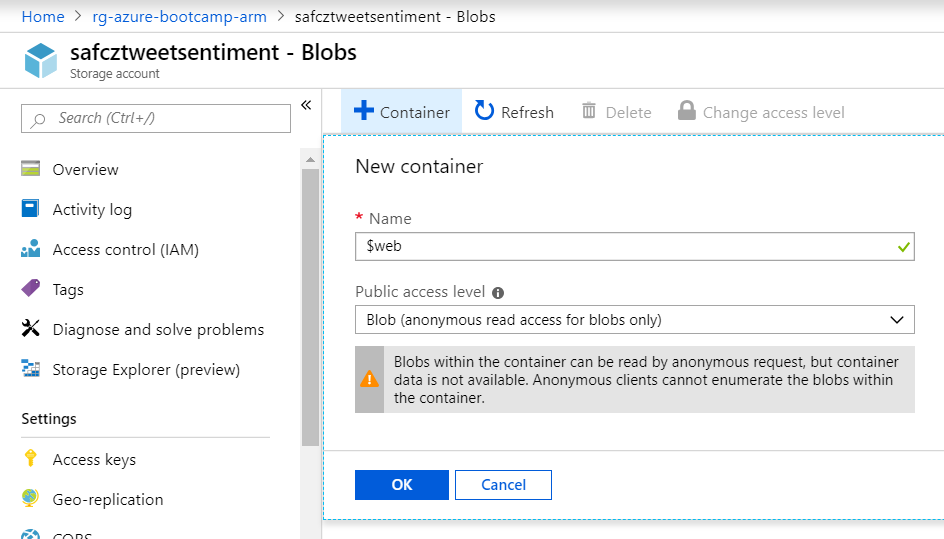This screenshot has height=539, width=944.
Task: Click the Diagnose and solve problems icon
Action: (x=31, y=329)
